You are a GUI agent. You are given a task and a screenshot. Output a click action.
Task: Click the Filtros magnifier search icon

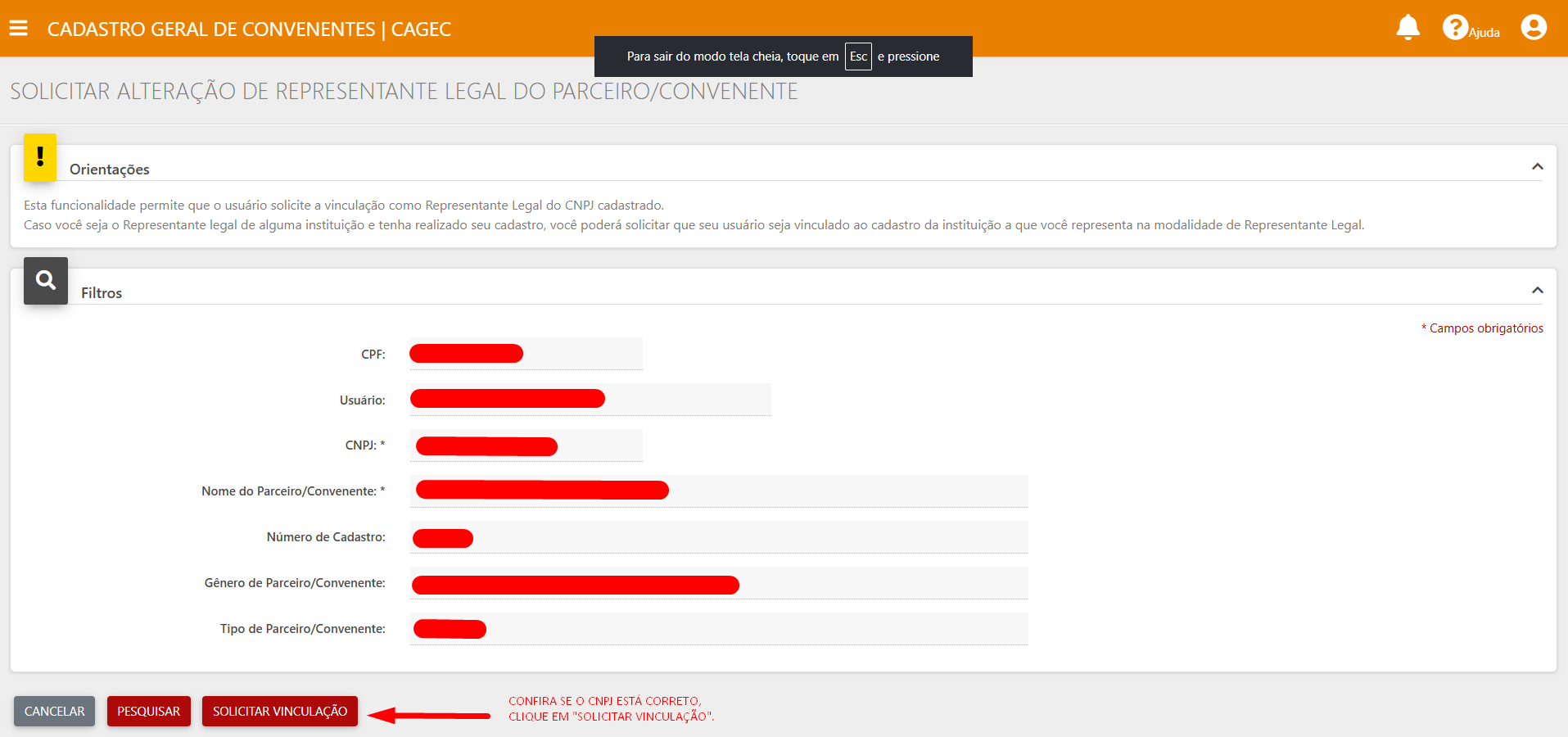click(46, 281)
